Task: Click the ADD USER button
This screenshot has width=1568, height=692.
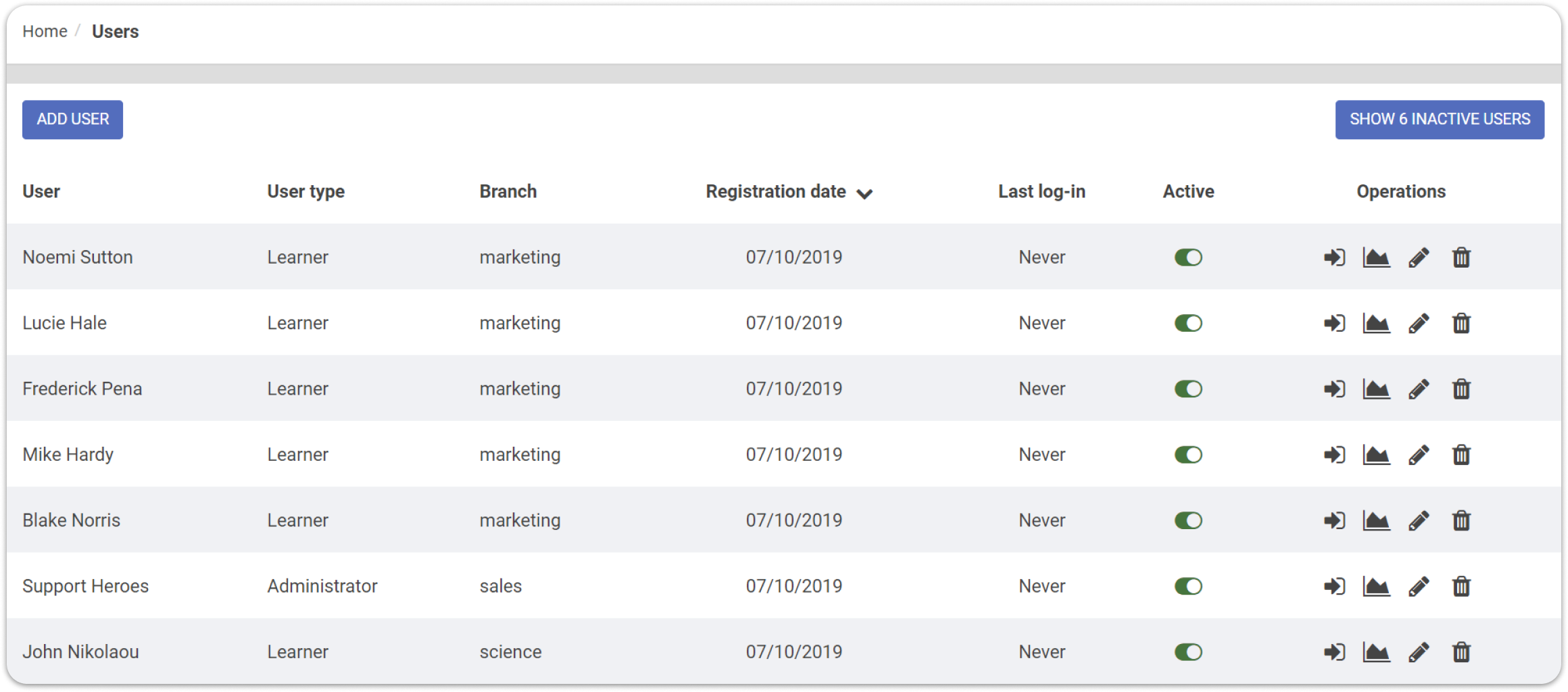Action: click(x=72, y=120)
